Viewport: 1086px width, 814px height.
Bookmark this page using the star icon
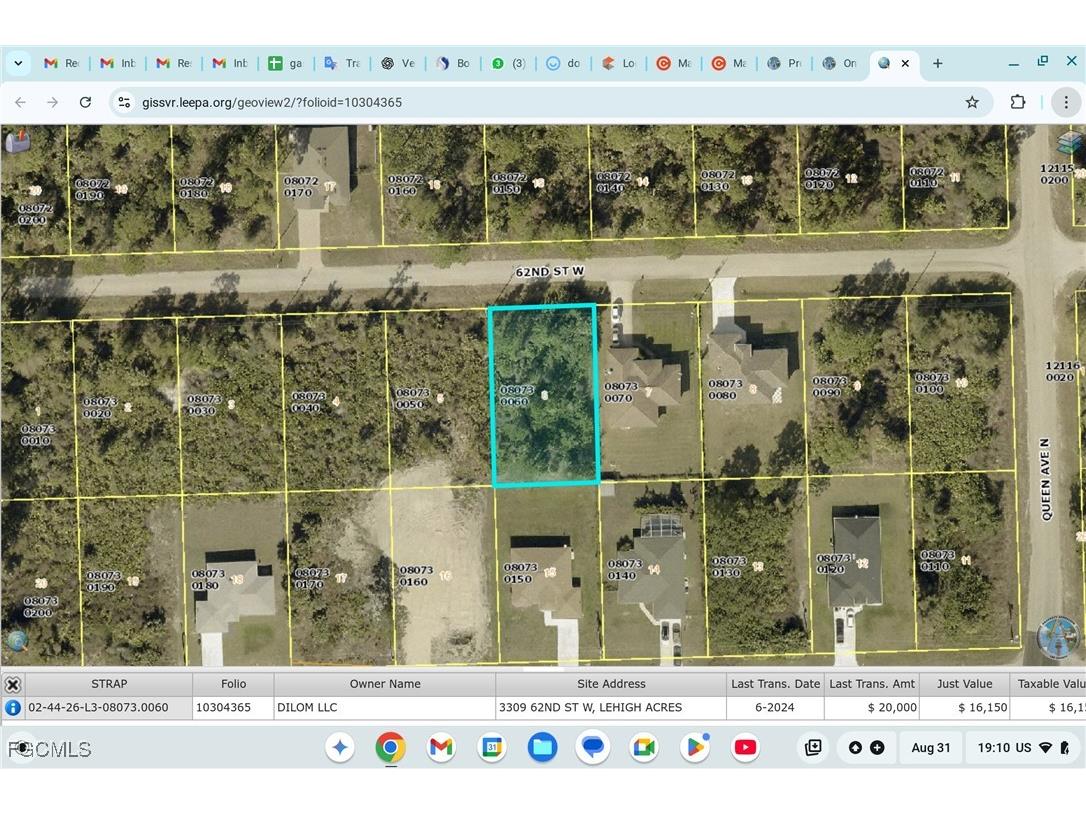coord(971,101)
